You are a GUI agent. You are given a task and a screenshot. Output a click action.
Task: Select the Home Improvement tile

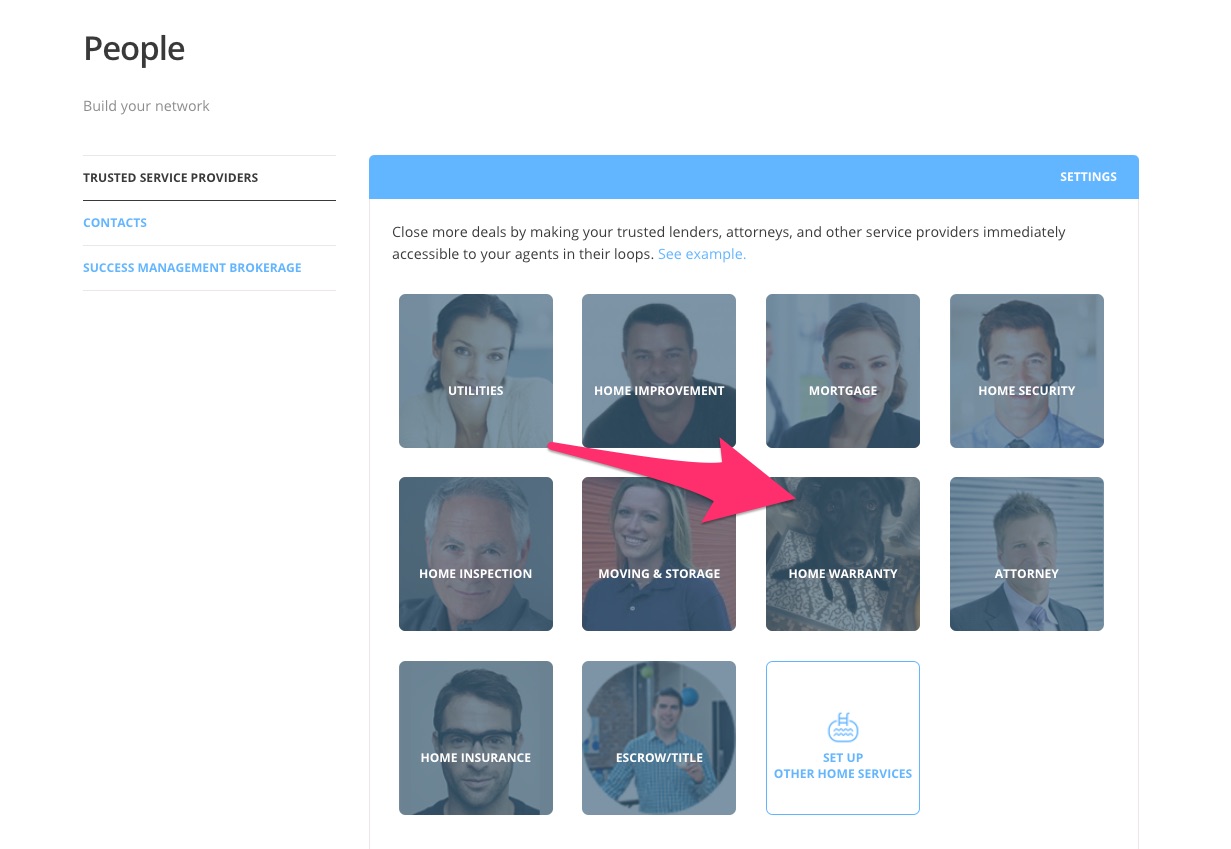tap(658, 371)
